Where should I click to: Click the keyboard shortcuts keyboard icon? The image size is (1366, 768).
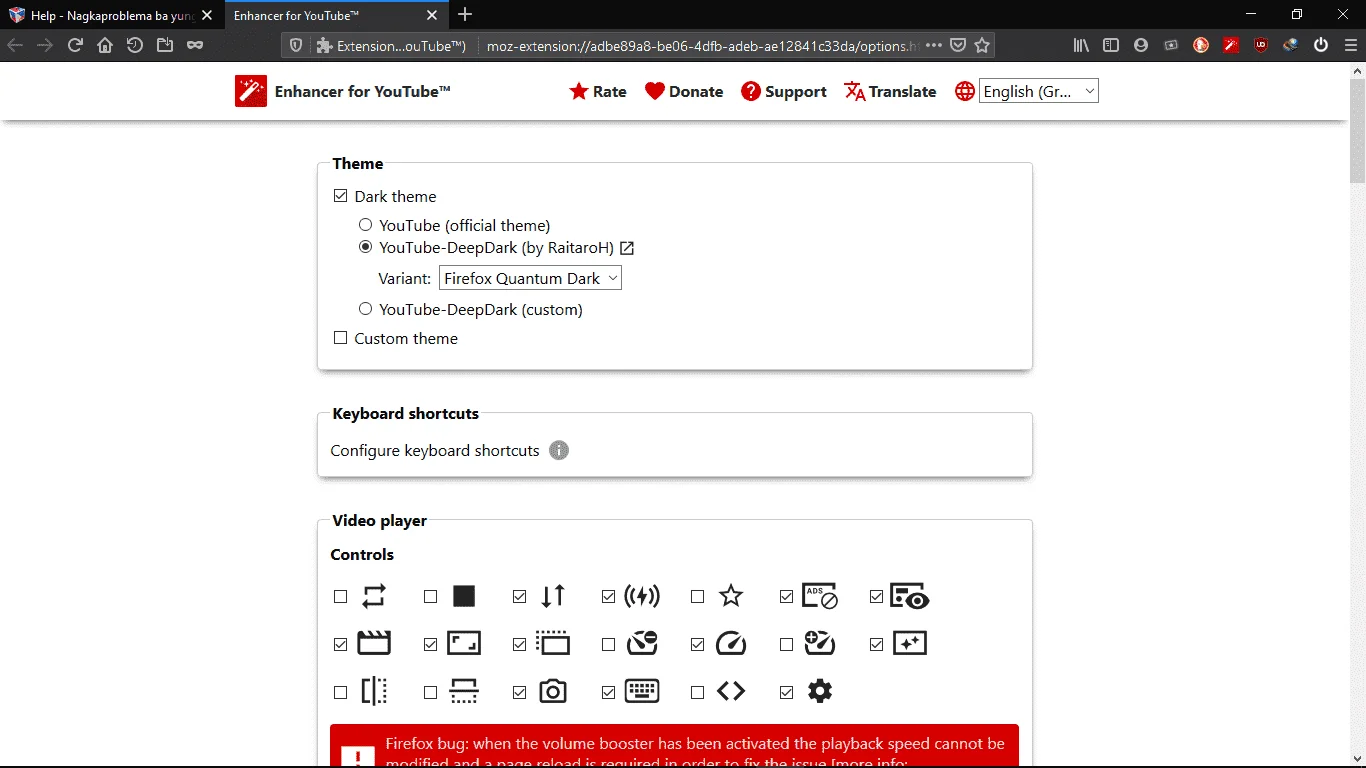coord(642,691)
